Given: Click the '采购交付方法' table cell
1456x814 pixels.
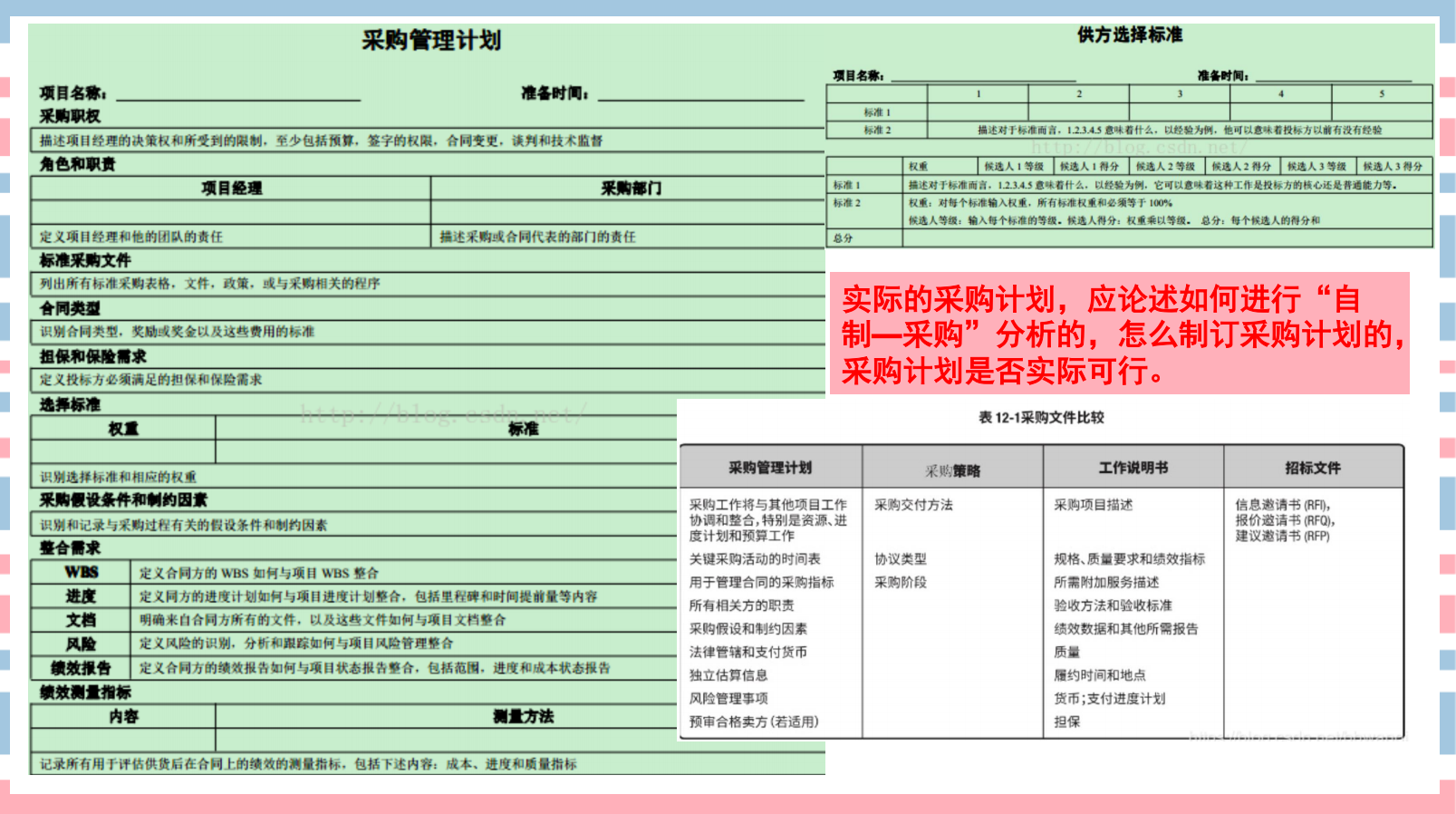Looking at the screenshot, I should tap(913, 505).
